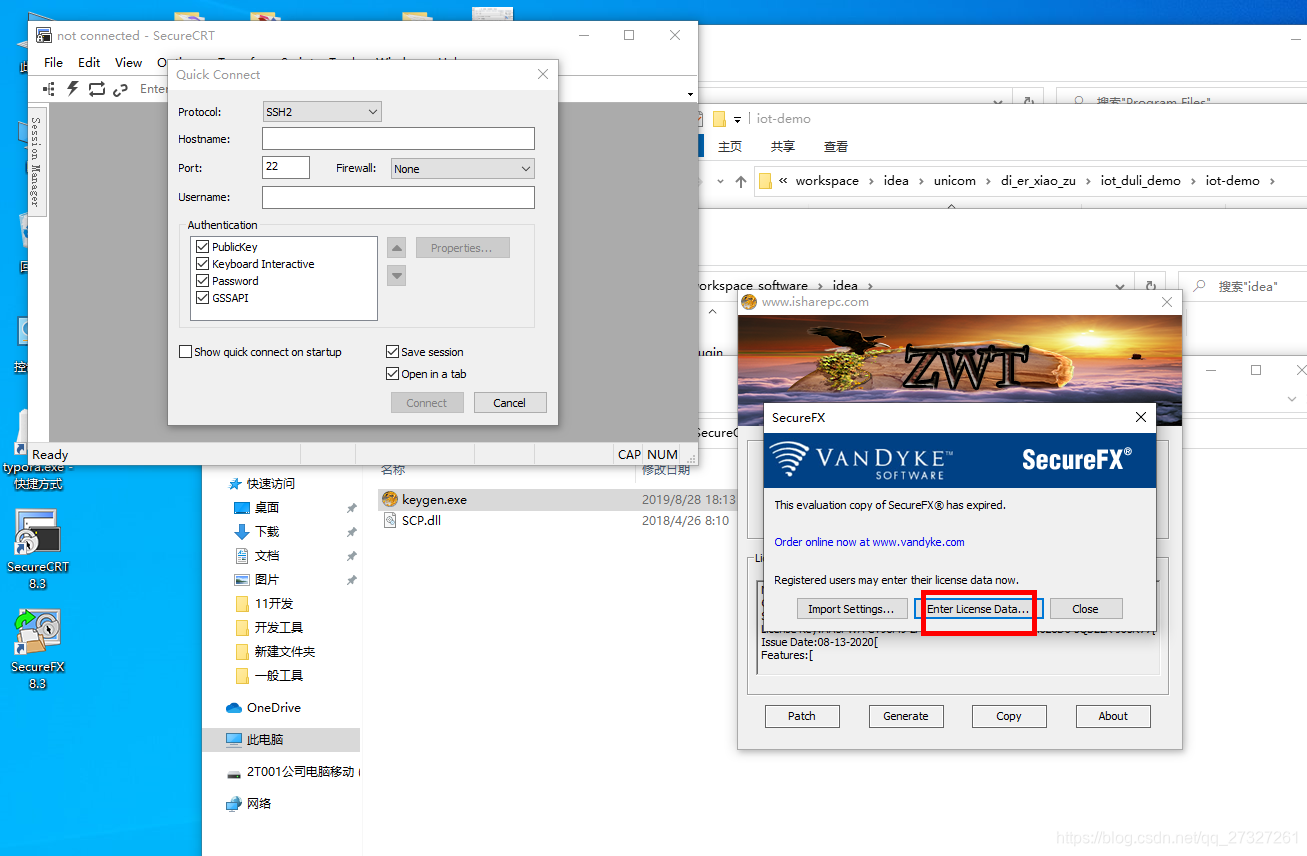
Task: Click the Reconnect arrows toolbar icon
Action: pyautogui.click(x=97, y=89)
